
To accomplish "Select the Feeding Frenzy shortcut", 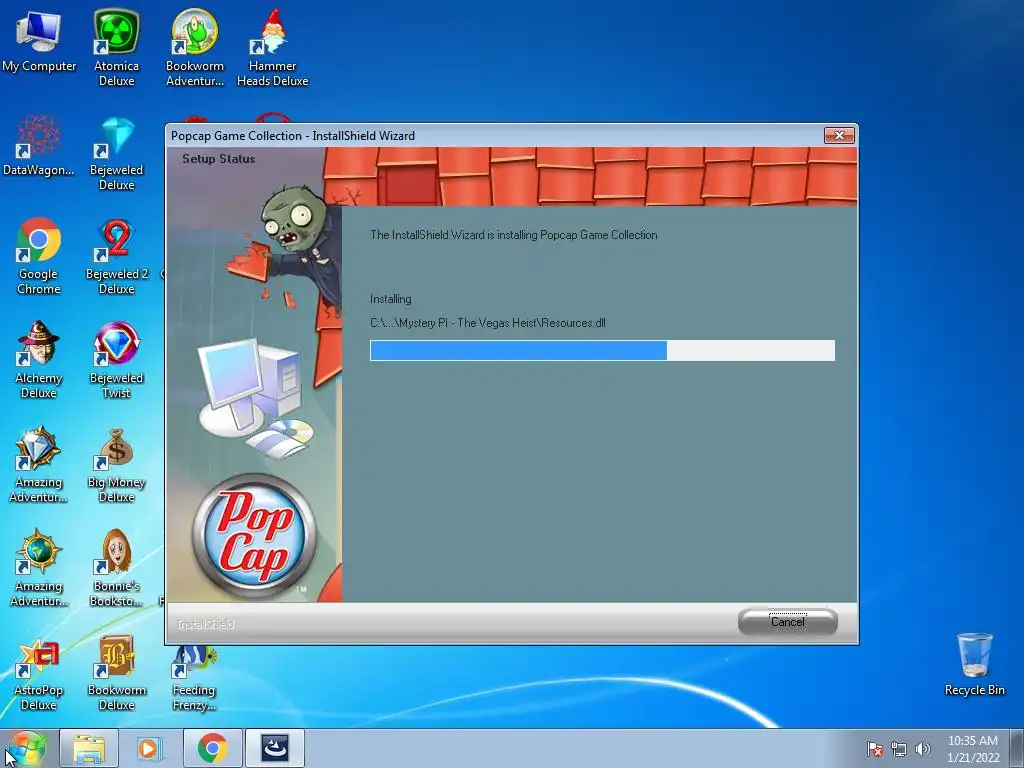I will coord(194,679).
